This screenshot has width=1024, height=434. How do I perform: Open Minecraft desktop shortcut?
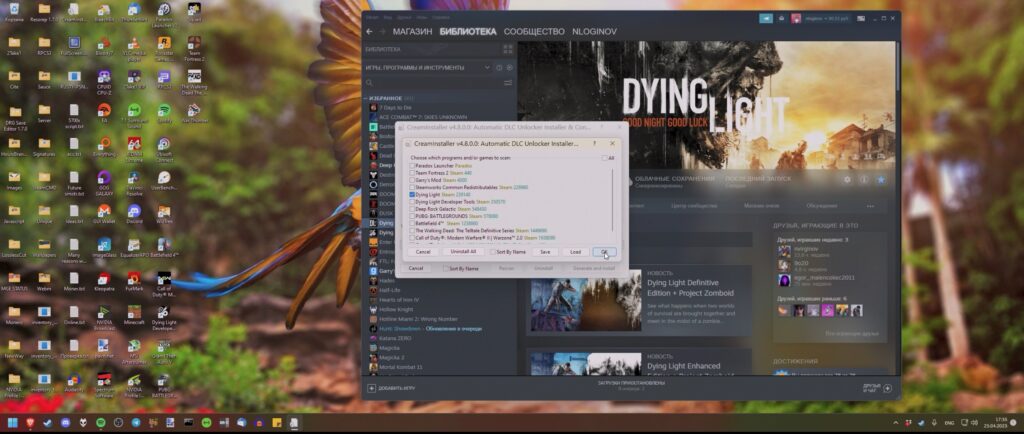(x=134, y=315)
